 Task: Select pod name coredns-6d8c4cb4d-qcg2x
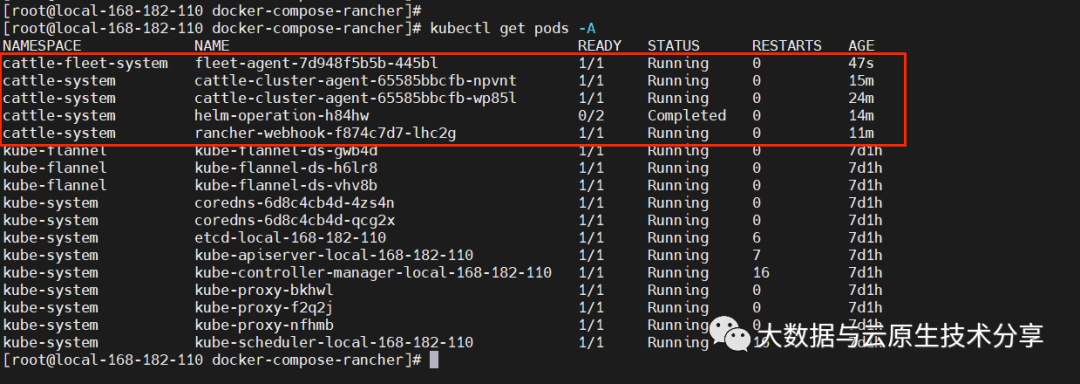295,220
